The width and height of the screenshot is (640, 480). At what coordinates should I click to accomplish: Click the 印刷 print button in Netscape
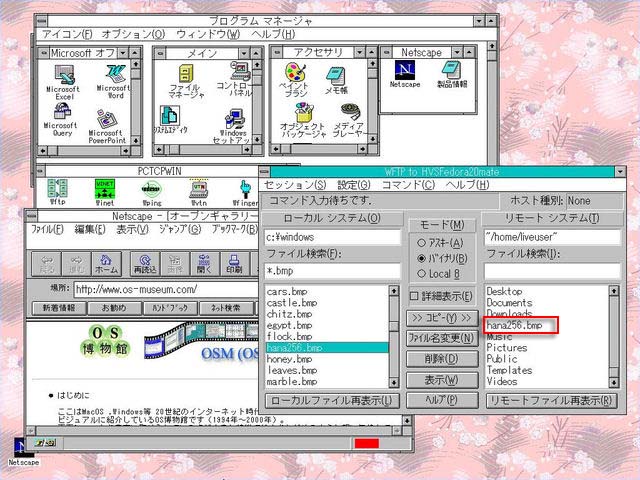point(234,264)
